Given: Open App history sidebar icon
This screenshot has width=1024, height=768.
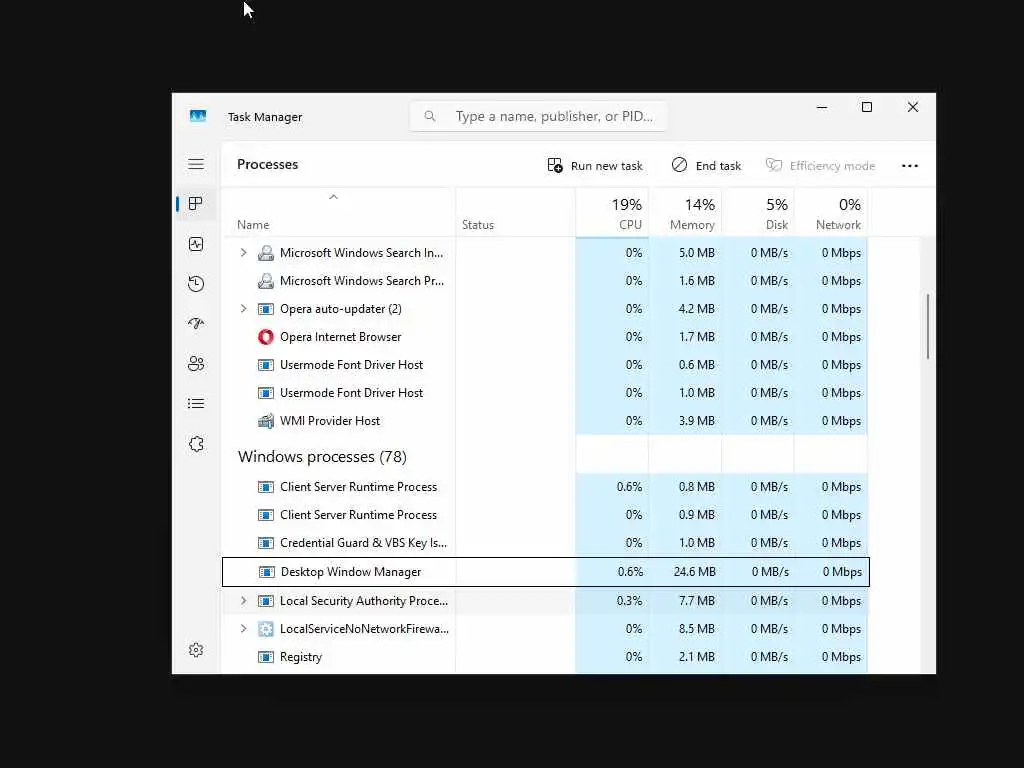Looking at the screenshot, I should [196, 283].
